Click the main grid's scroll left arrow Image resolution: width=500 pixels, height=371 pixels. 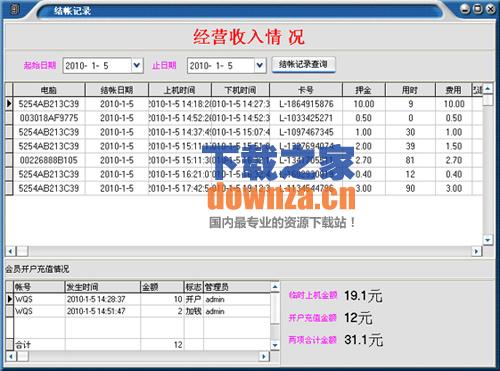point(11,251)
